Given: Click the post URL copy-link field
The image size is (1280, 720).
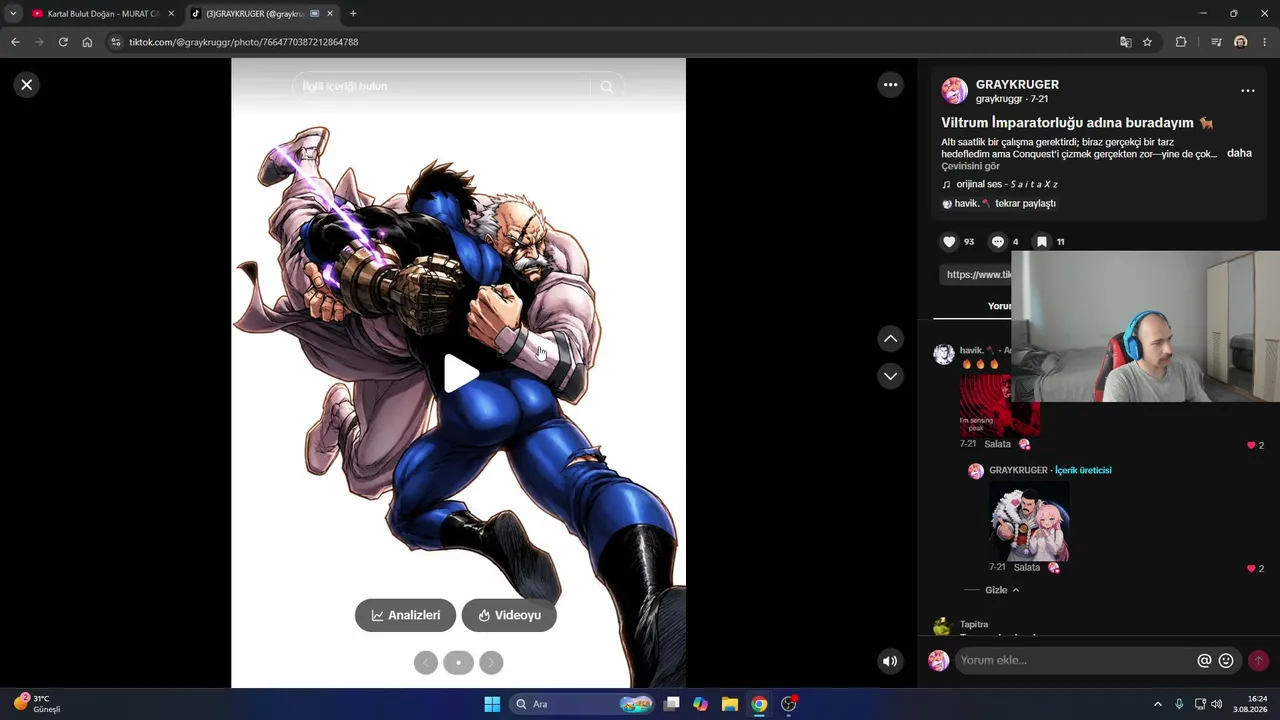Looking at the screenshot, I should [976, 274].
